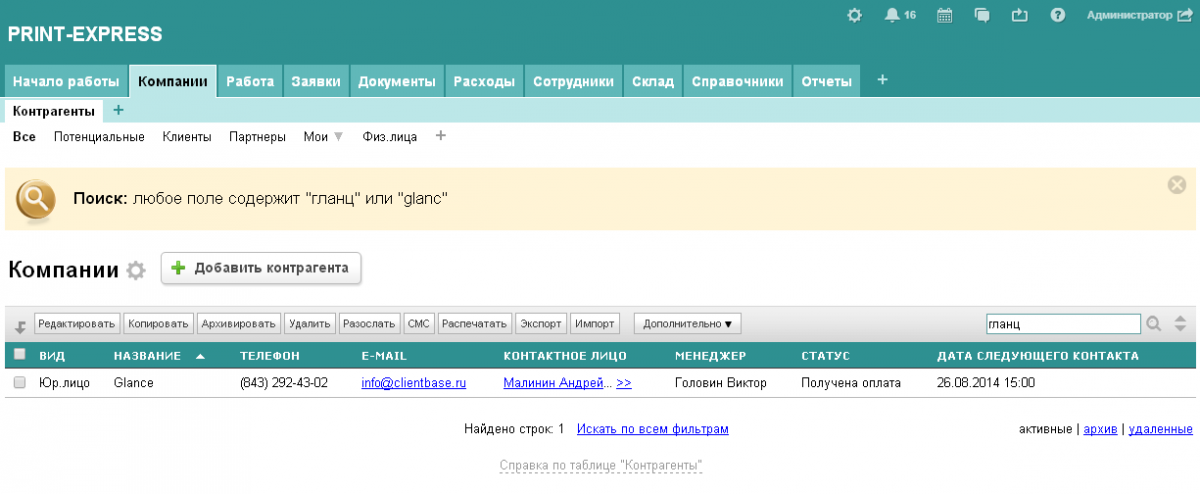The height and width of the screenshot is (494, 1200).
Task: Open the info@clientbase.ru email link
Action: pos(413,383)
